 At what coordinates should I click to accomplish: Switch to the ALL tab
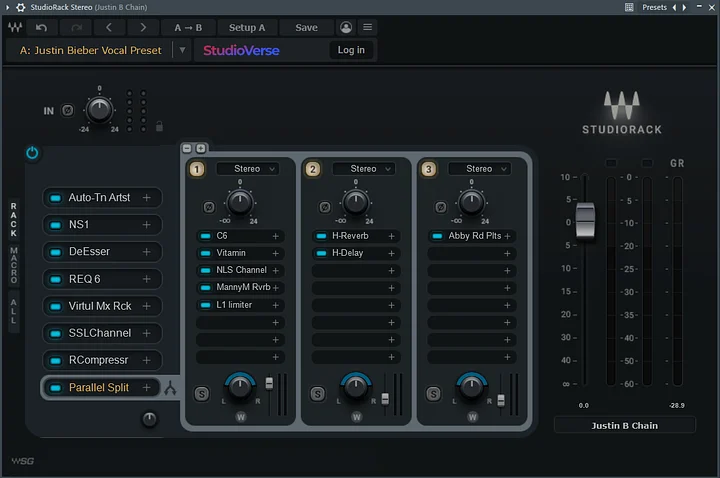click(14, 311)
